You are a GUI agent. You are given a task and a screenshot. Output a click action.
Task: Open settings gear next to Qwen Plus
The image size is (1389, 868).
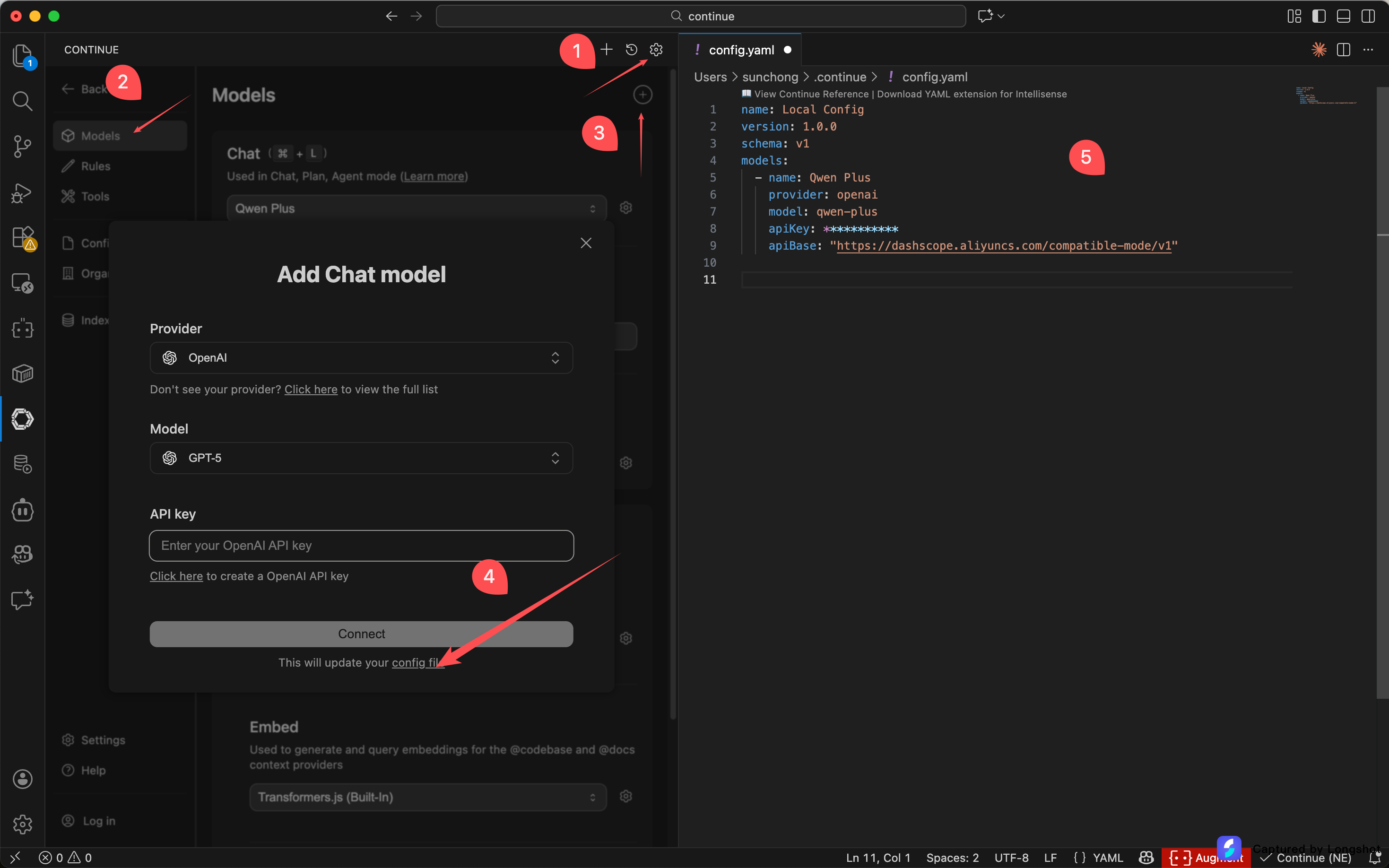[625, 208]
